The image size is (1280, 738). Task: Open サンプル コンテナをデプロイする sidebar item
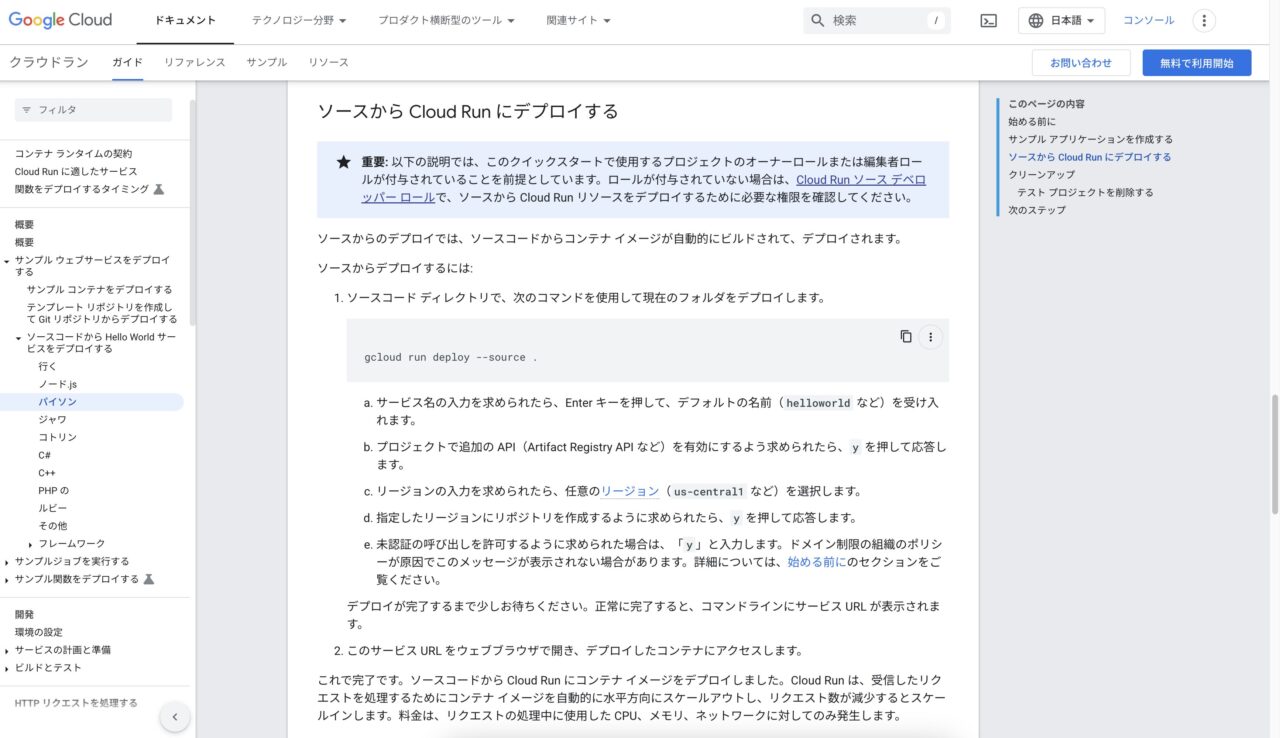pos(99,289)
